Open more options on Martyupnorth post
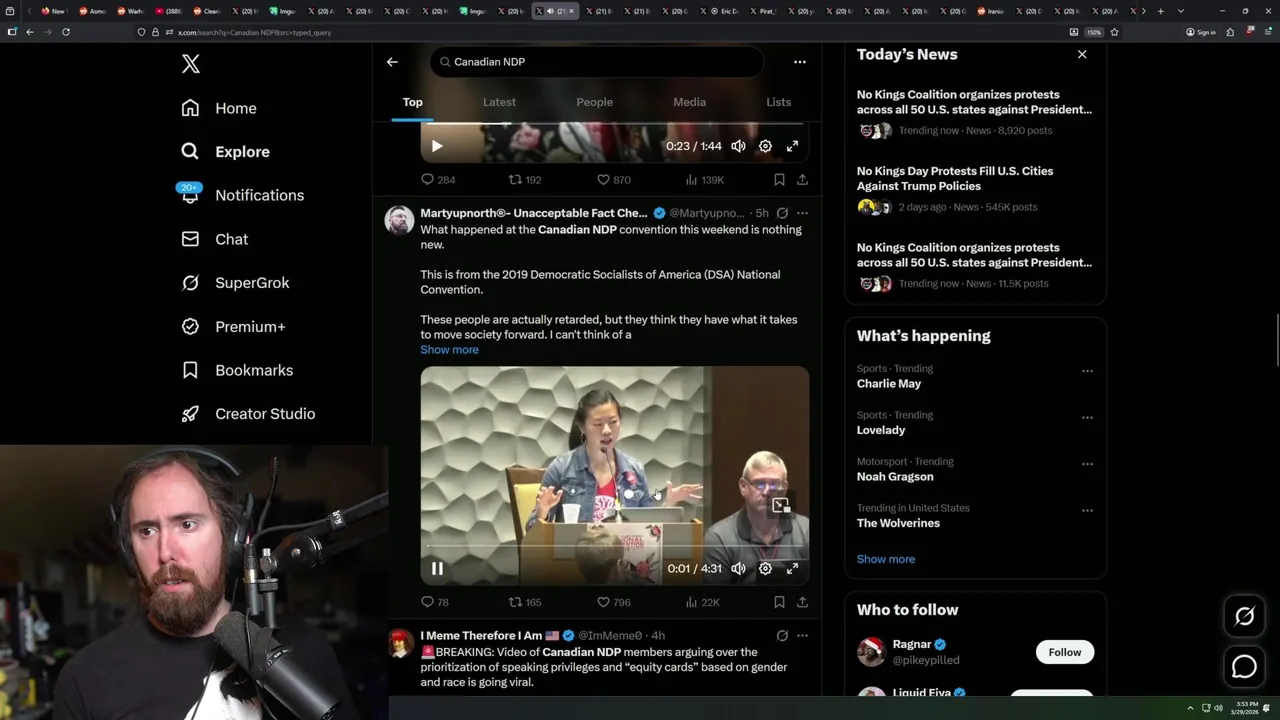Image resolution: width=1280 pixels, height=720 pixels. click(802, 213)
